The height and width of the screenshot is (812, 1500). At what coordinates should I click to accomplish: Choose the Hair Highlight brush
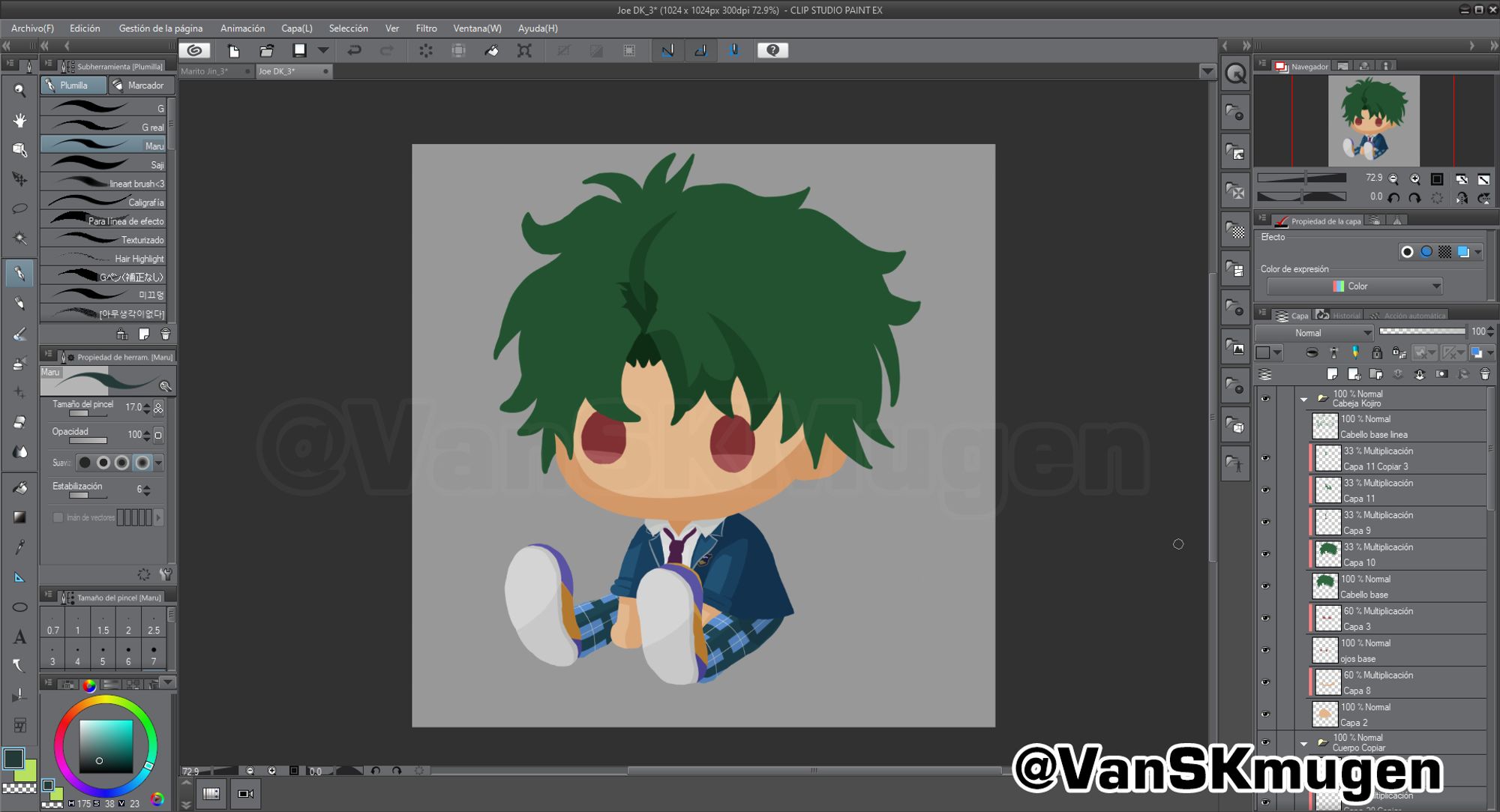pyautogui.click(x=103, y=258)
